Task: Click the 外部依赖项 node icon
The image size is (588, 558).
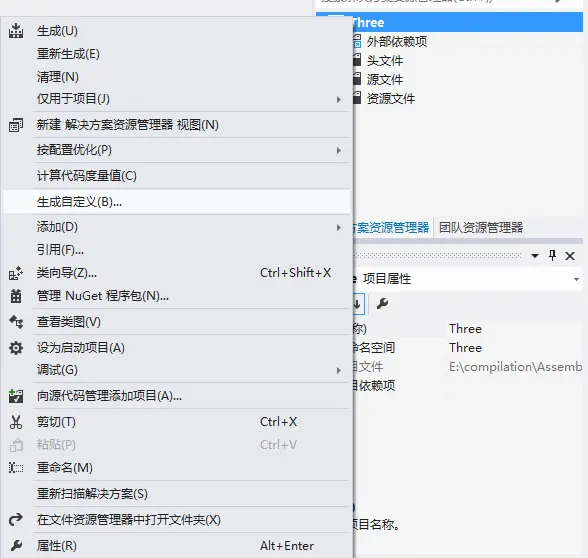Action: 357,41
